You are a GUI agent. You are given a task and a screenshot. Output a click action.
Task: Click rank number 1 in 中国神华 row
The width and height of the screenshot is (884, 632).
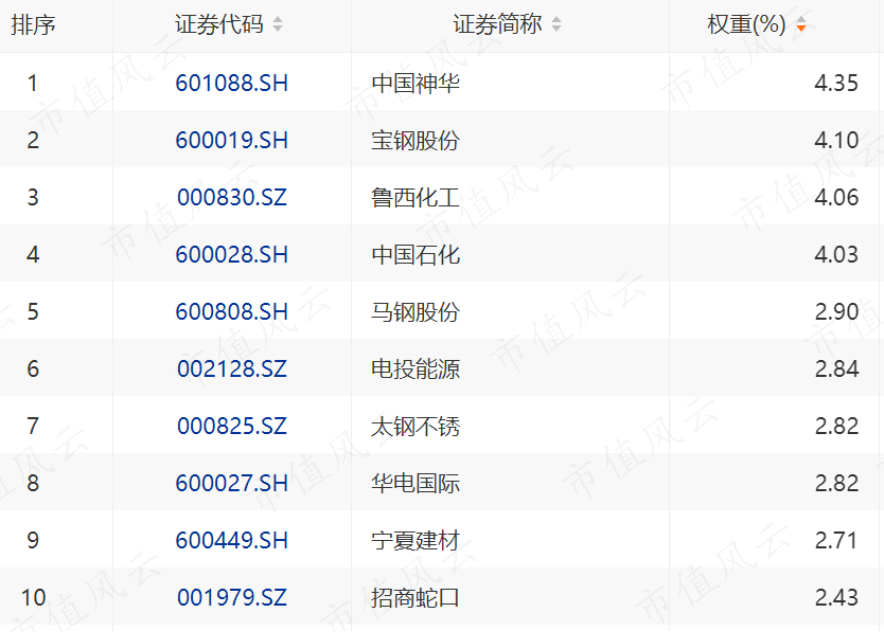coord(33,83)
